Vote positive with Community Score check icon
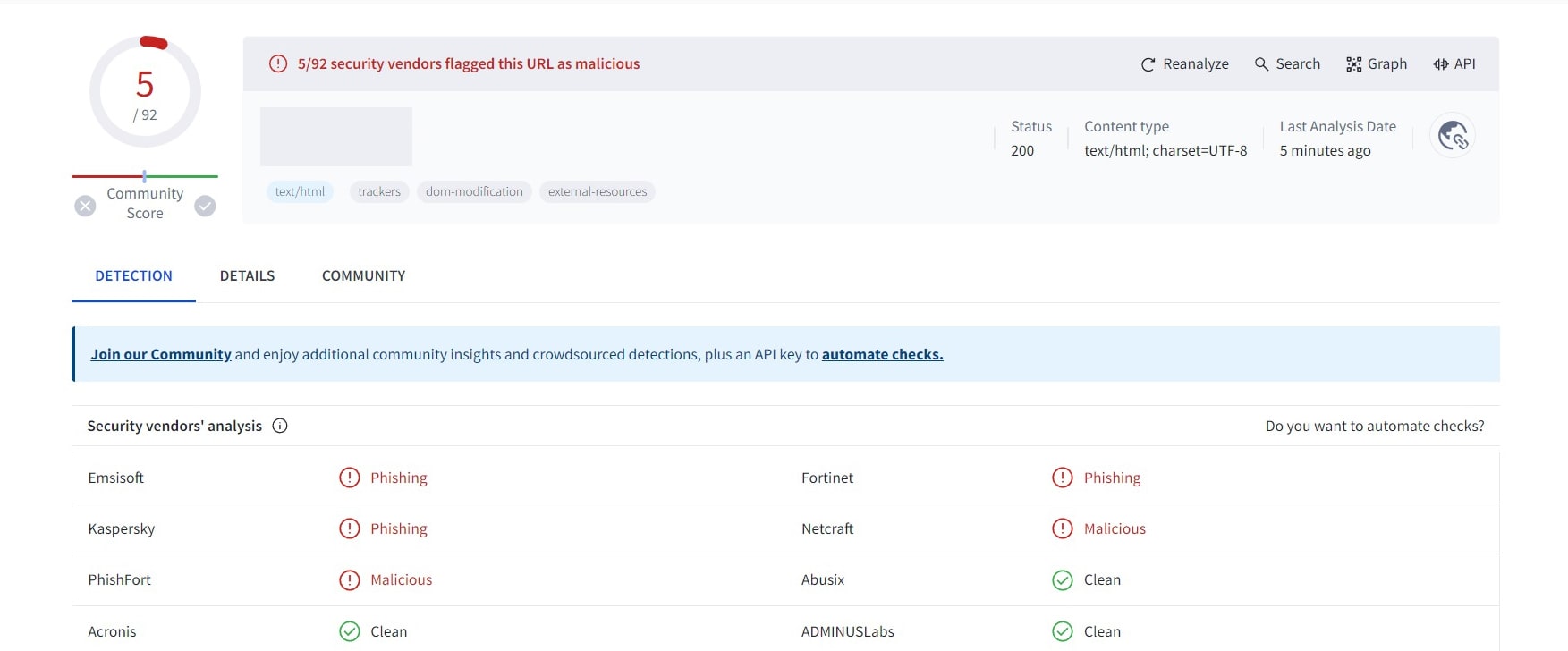 pos(205,207)
